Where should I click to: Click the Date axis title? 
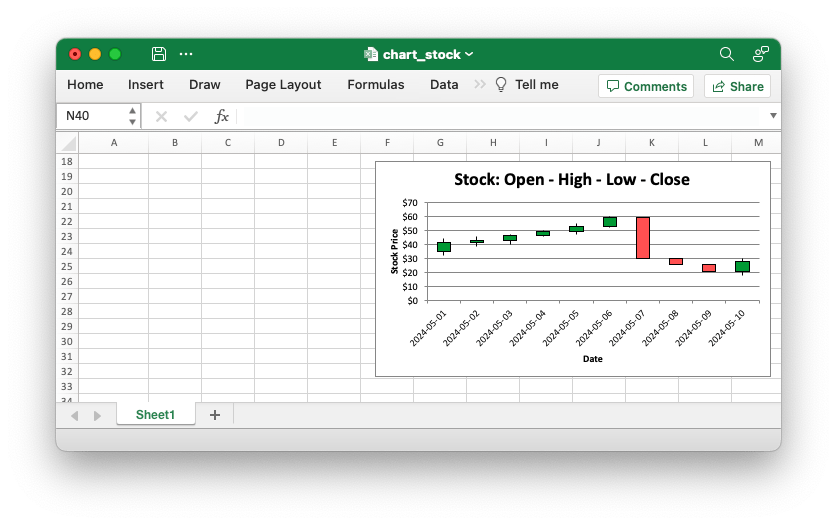point(593,359)
